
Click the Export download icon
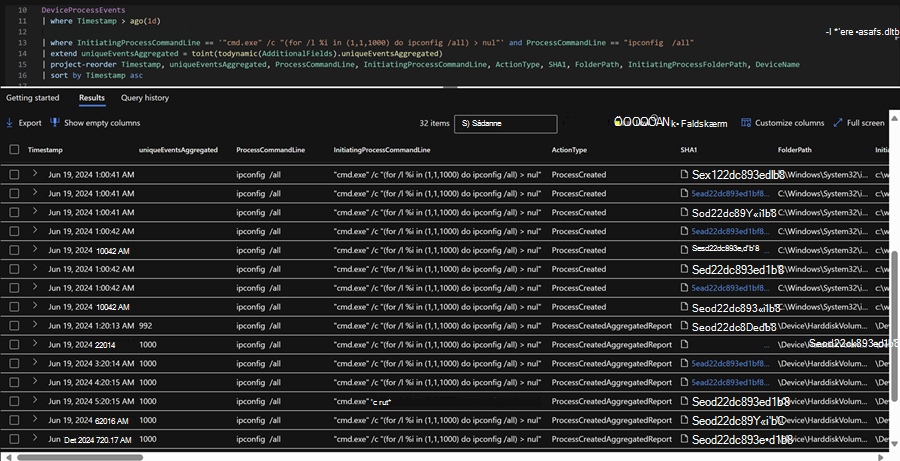click(10, 123)
